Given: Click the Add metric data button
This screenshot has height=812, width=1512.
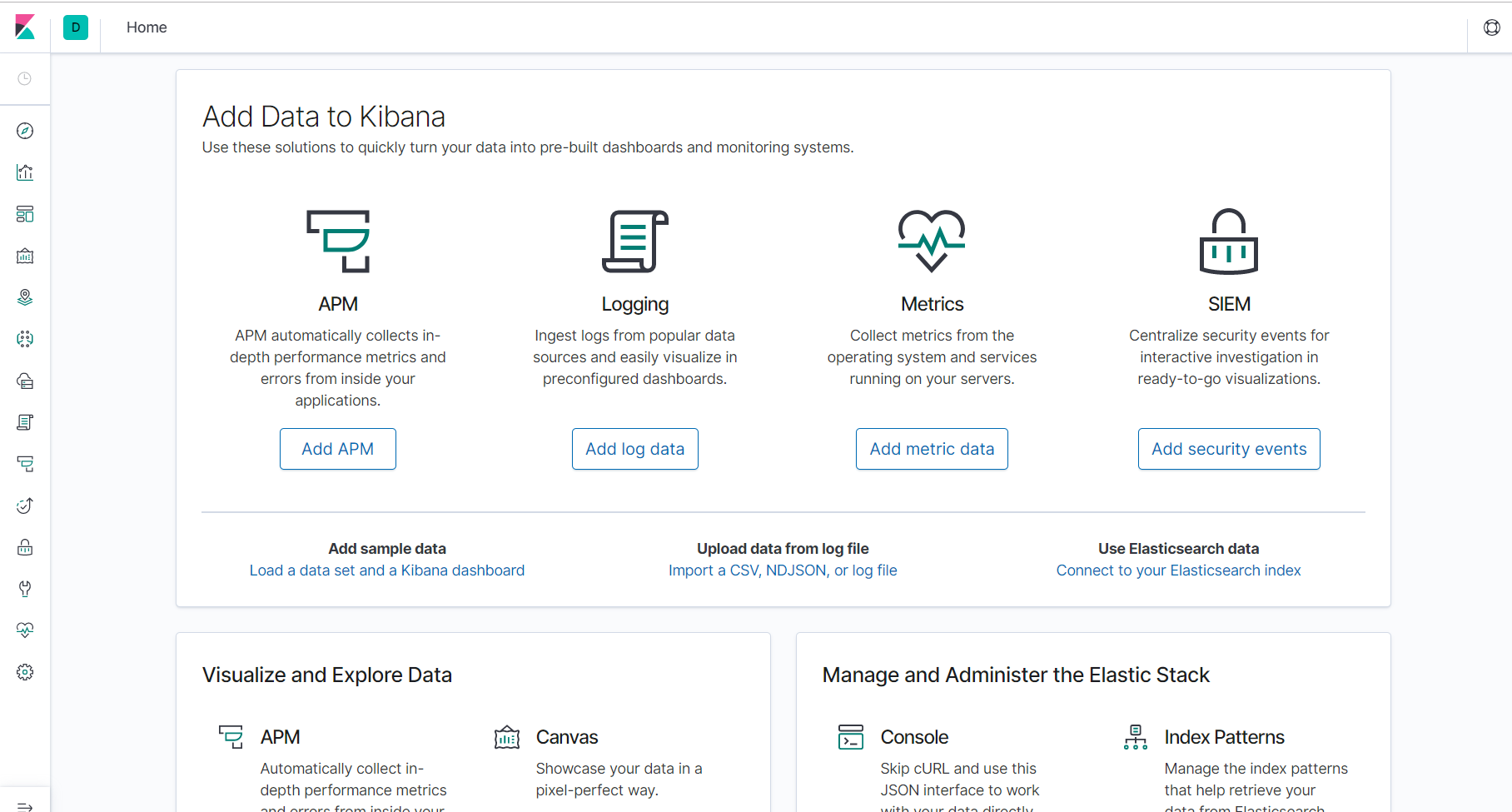Looking at the screenshot, I should (x=932, y=449).
